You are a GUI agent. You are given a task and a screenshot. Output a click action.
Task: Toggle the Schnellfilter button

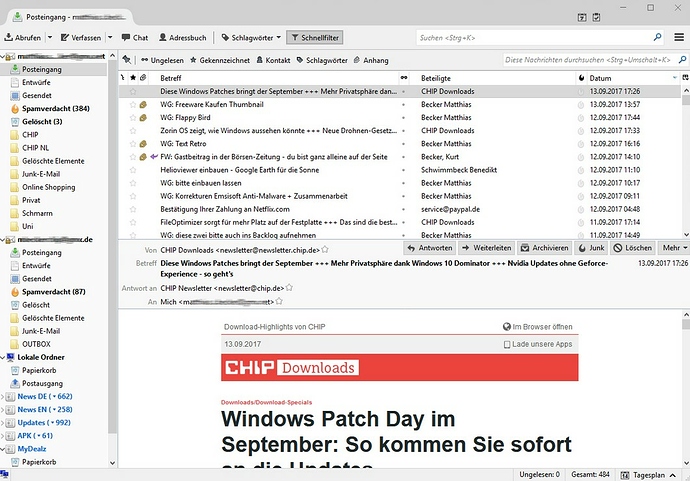click(315, 38)
